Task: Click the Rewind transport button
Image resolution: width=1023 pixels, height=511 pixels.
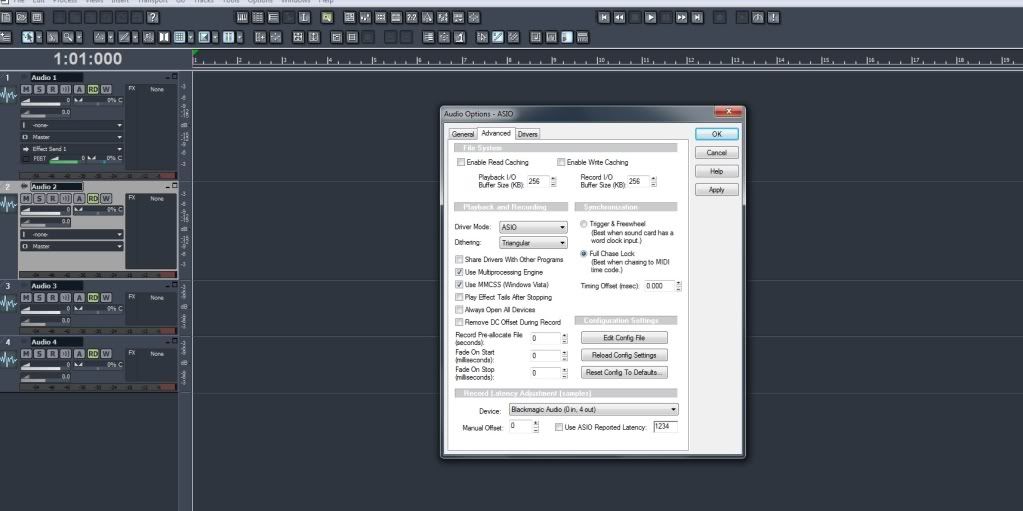Action: pos(620,17)
